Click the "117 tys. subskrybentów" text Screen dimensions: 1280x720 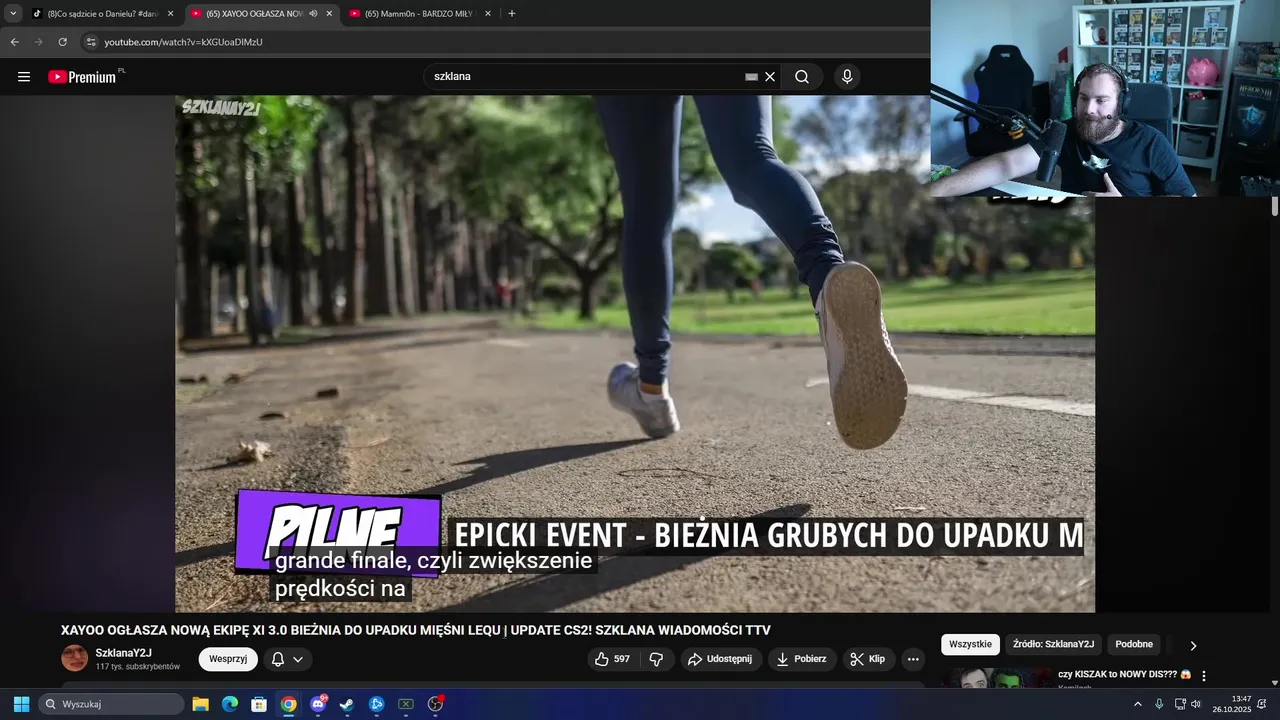coord(138,666)
